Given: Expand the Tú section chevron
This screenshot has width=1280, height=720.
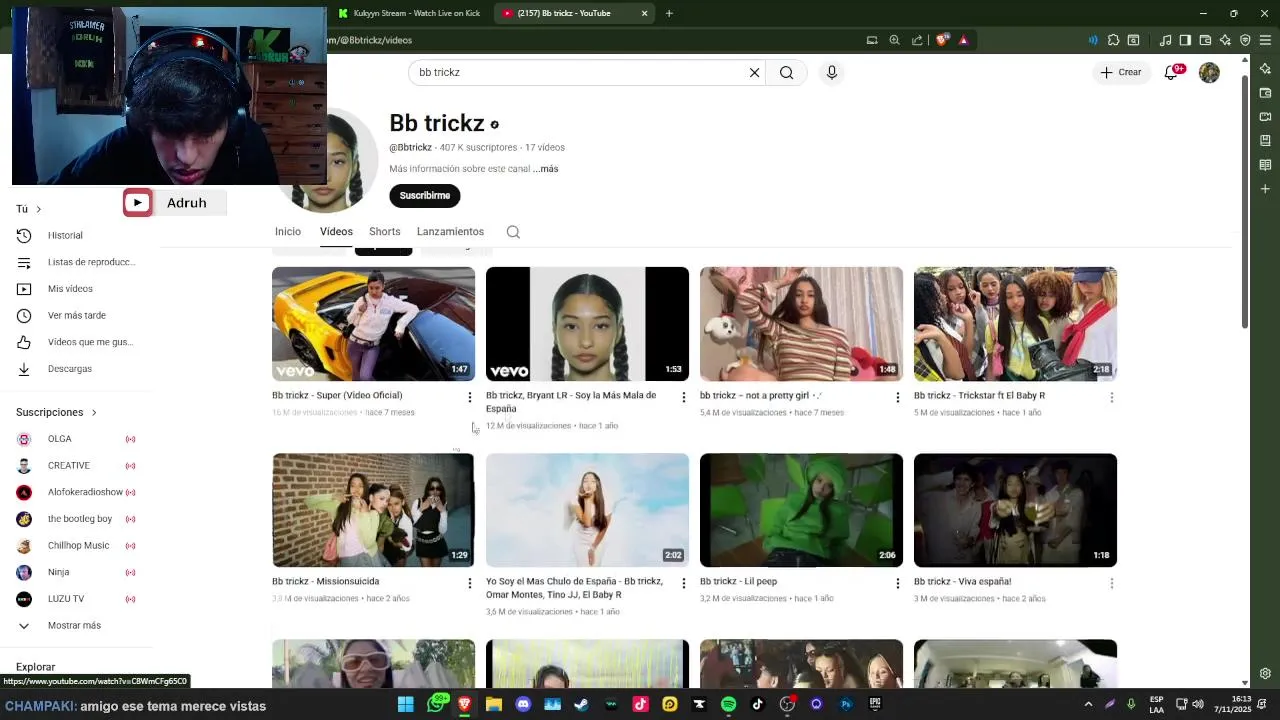Looking at the screenshot, I should point(38,209).
